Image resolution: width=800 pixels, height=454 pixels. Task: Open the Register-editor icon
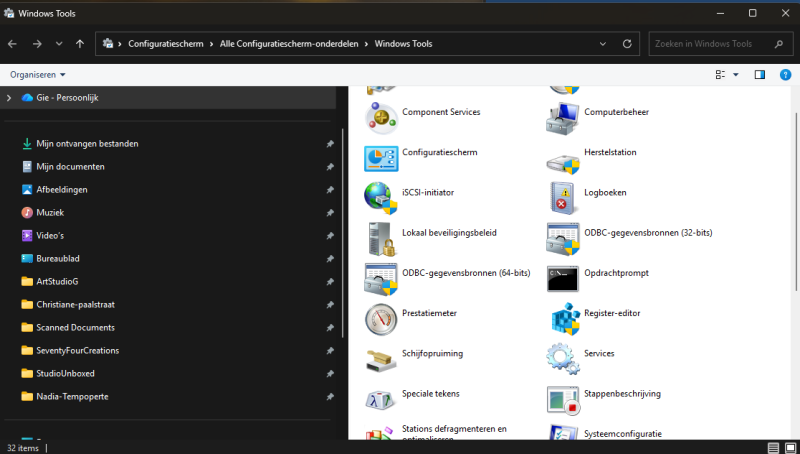coord(565,319)
